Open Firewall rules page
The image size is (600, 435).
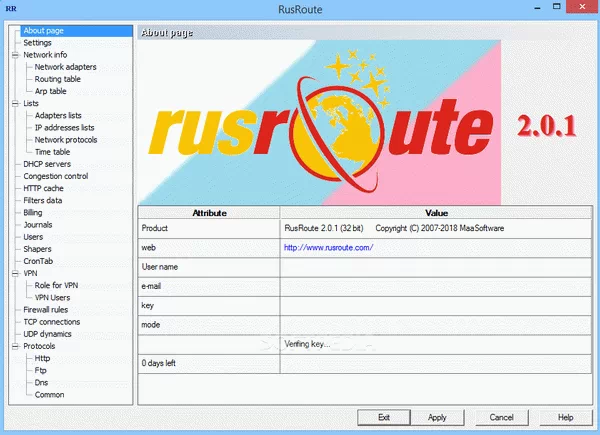[x=46, y=310]
